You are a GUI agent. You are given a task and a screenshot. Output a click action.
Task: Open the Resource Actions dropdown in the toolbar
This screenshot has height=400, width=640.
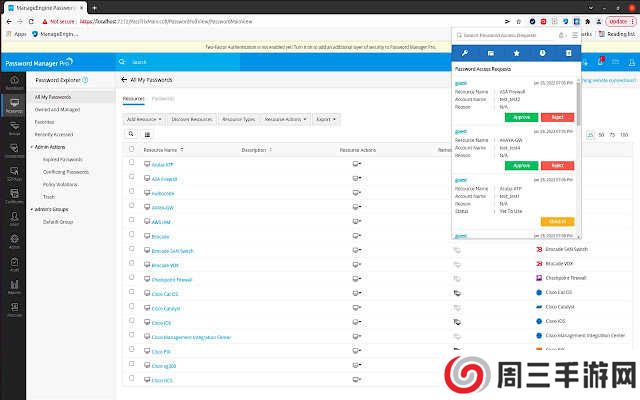coord(285,119)
